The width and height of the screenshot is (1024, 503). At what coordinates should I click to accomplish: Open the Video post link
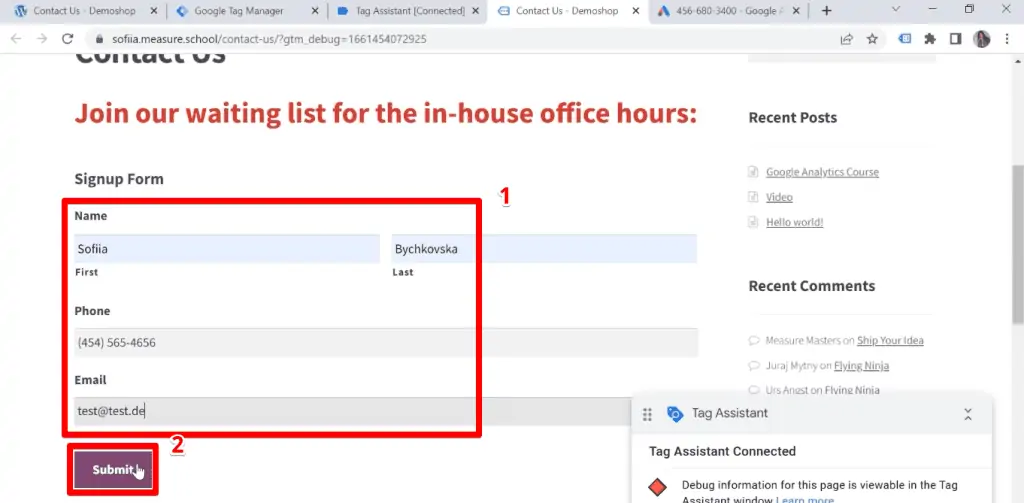pos(779,197)
